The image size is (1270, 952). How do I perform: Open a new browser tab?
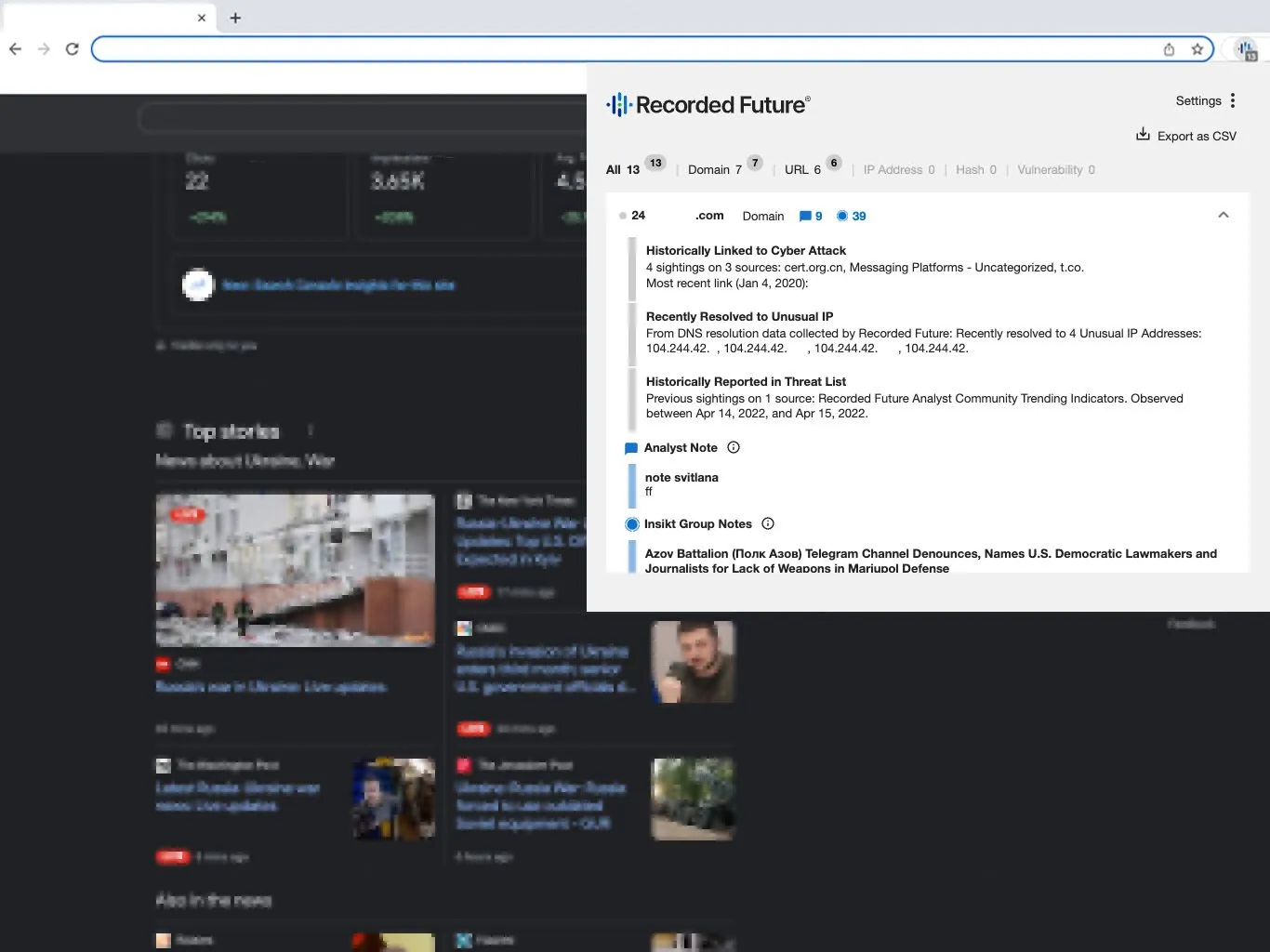[x=235, y=18]
